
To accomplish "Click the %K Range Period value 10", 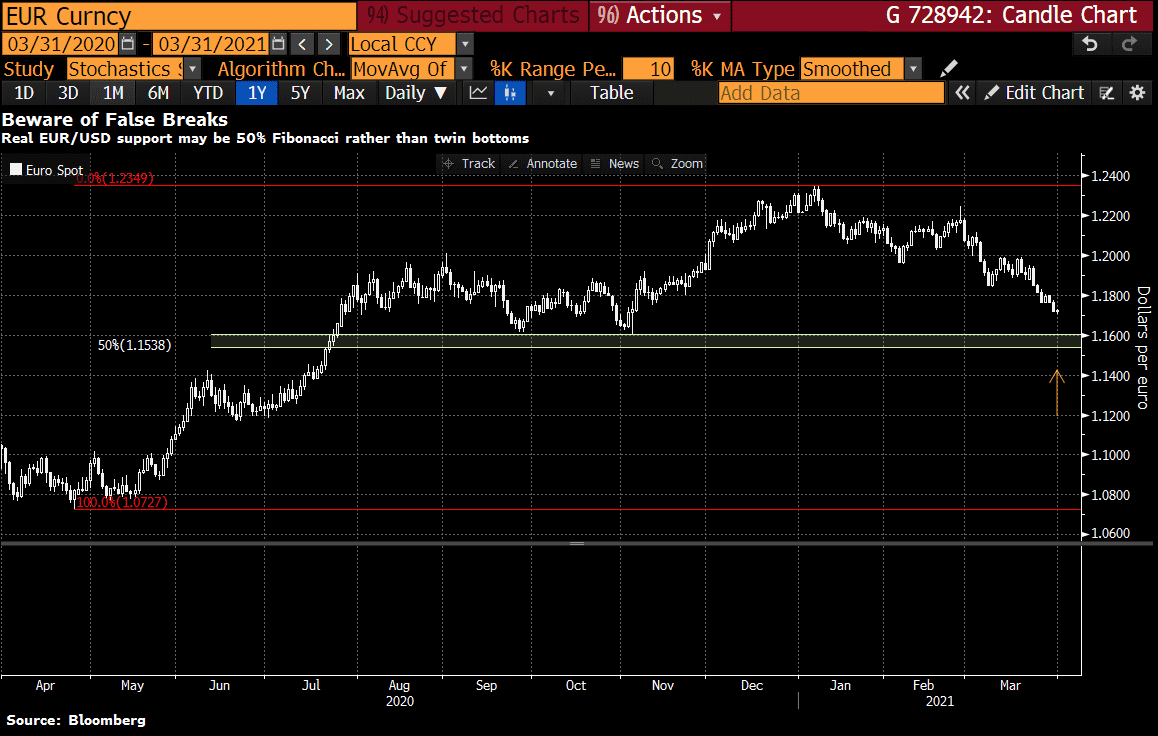I will point(648,69).
